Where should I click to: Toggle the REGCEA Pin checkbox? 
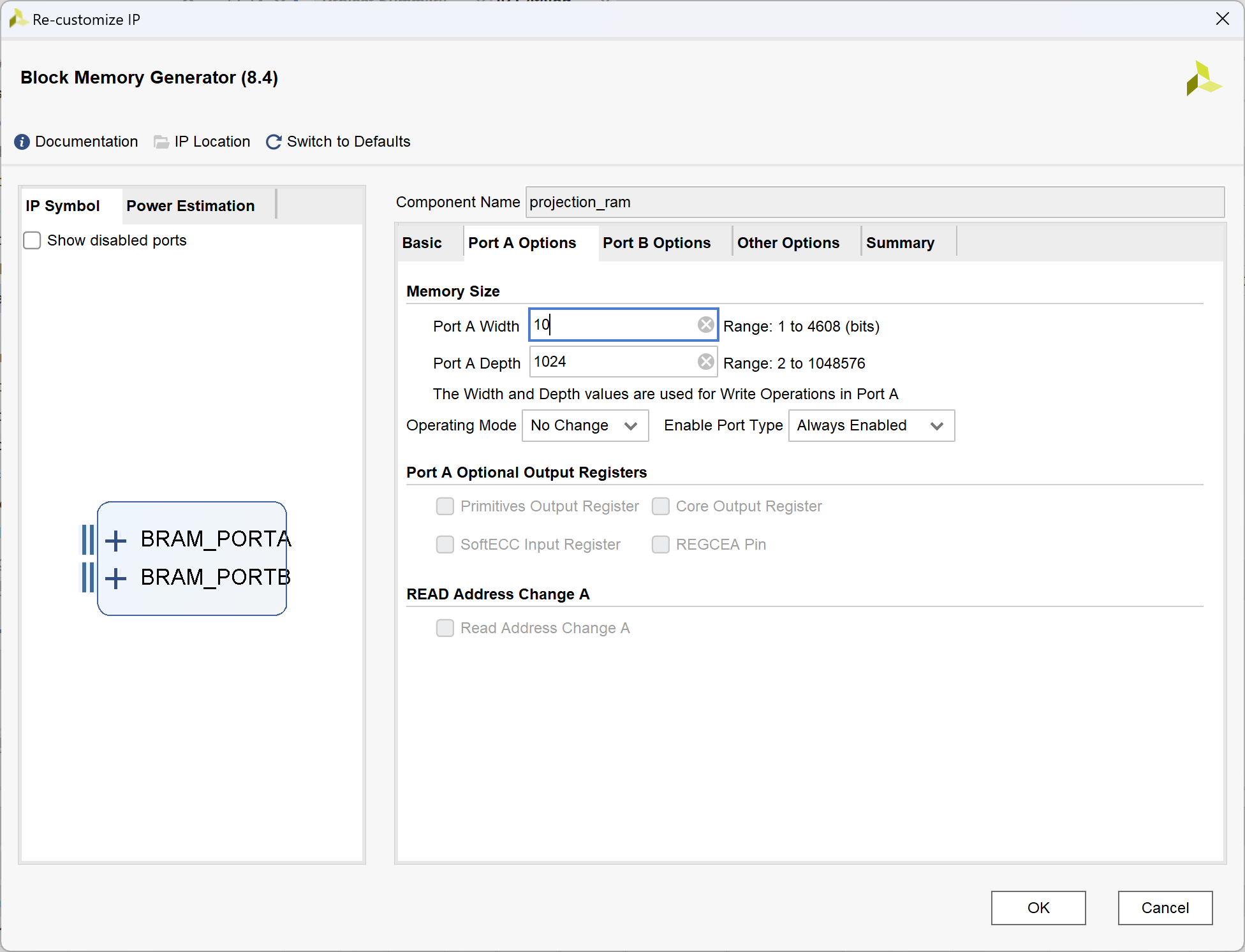coord(660,545)
